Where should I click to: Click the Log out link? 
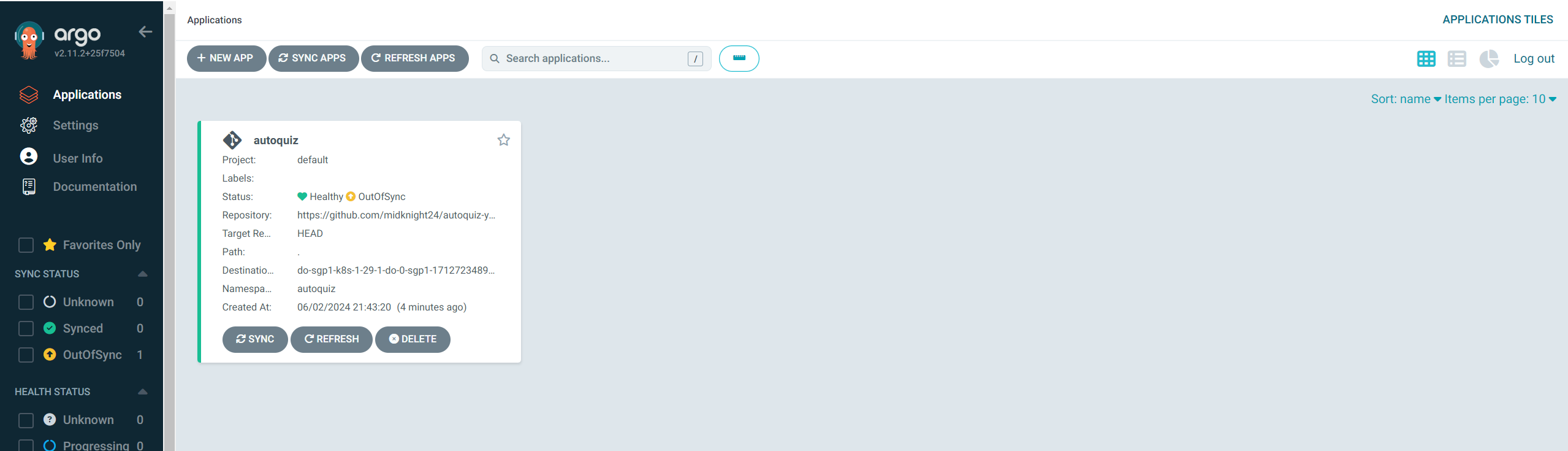[1534, 59]
